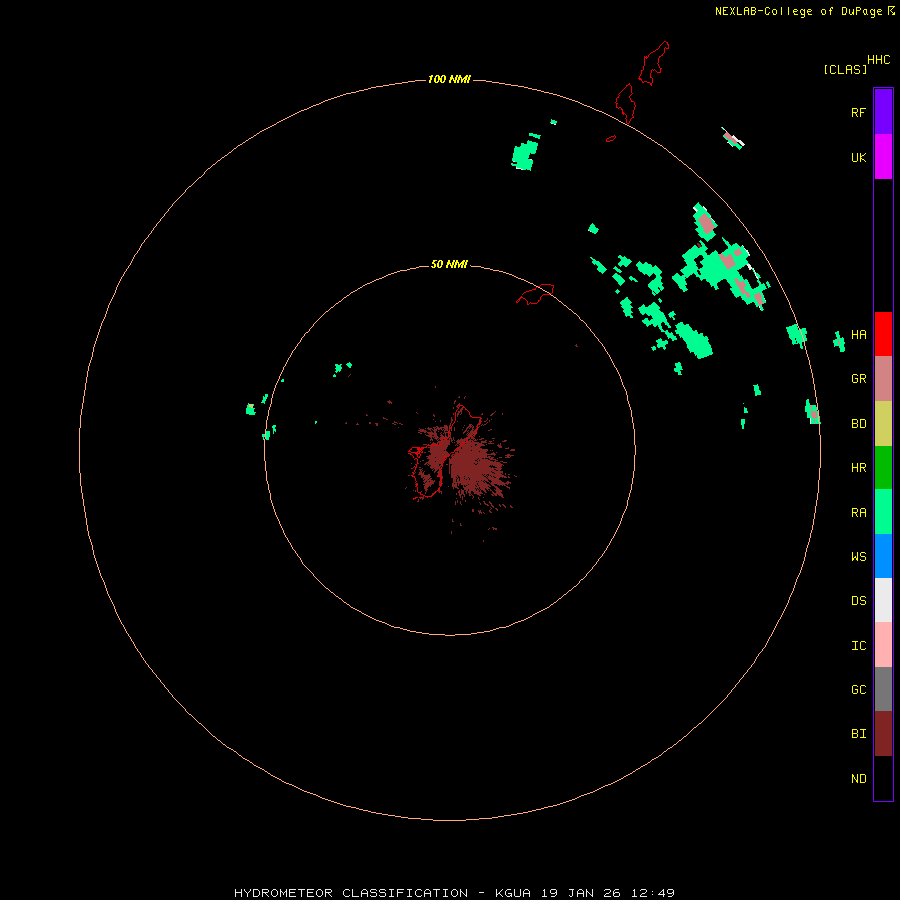Click the GC legend label
Screen dimensions: 900x900
(859, 690)
